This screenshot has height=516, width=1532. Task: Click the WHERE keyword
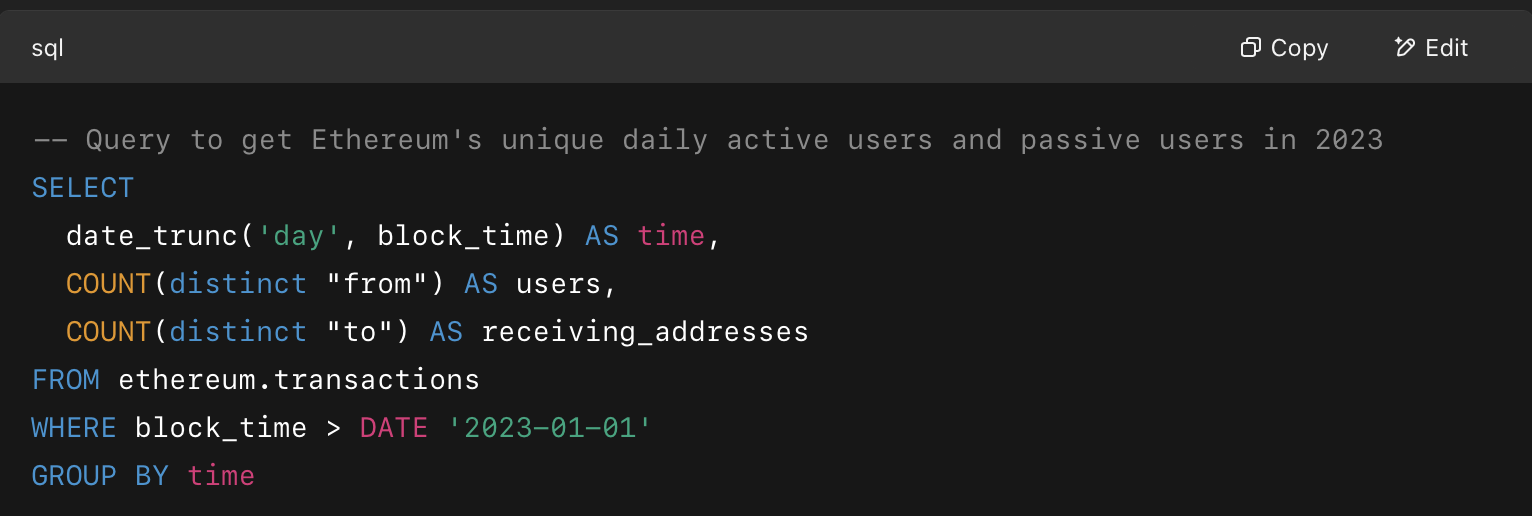click(x=74, y=428)
